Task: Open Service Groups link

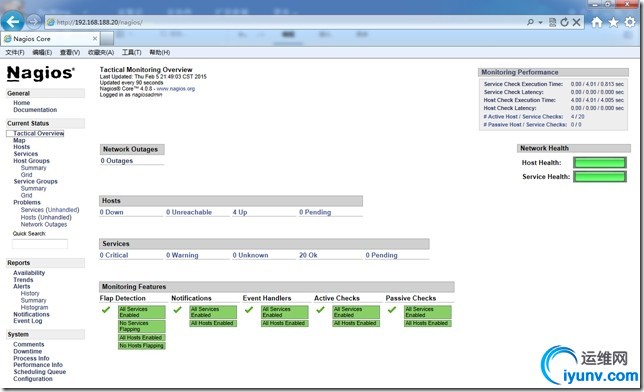Action: (35, 181)
